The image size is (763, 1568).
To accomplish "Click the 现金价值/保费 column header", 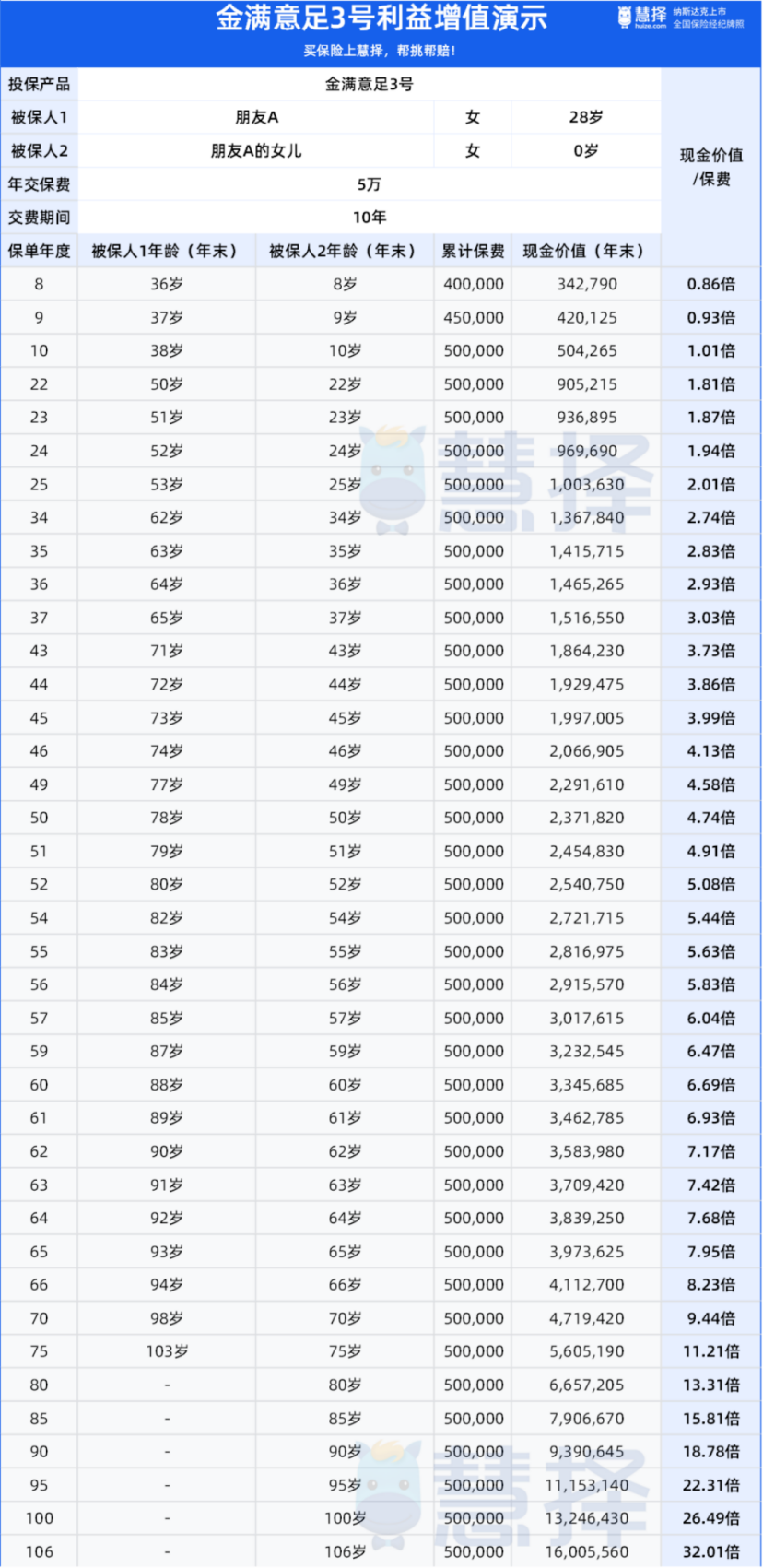I will pos(710,167).
